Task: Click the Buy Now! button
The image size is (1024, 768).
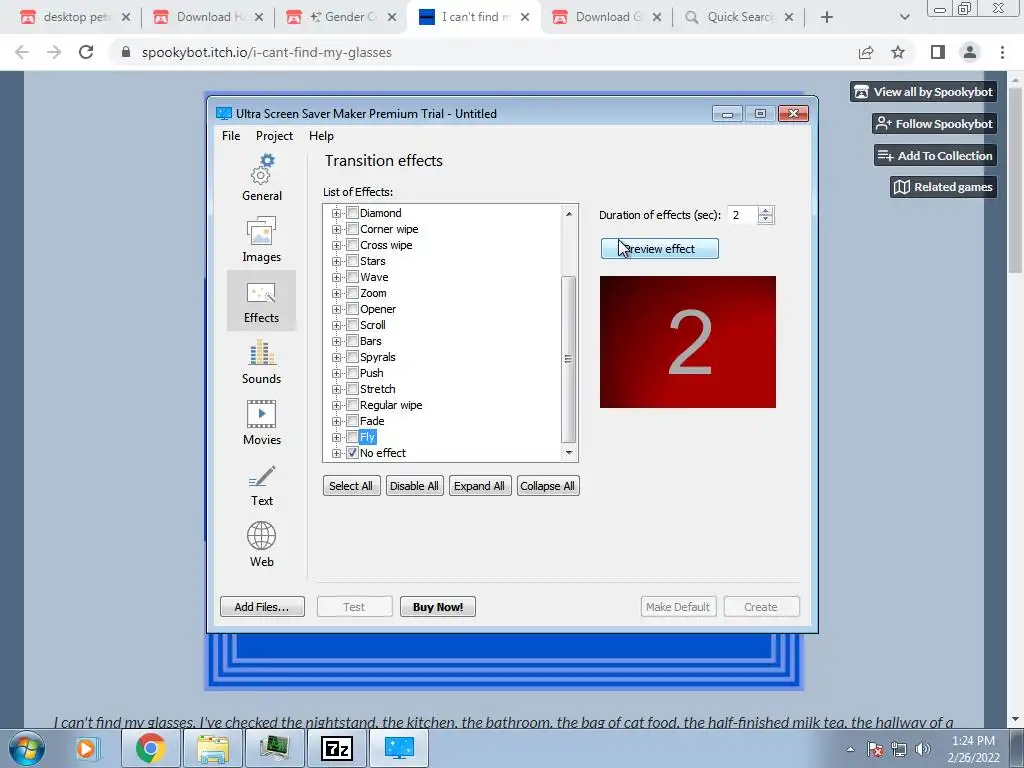Action: pyautogui.click(x=438, y=607)
